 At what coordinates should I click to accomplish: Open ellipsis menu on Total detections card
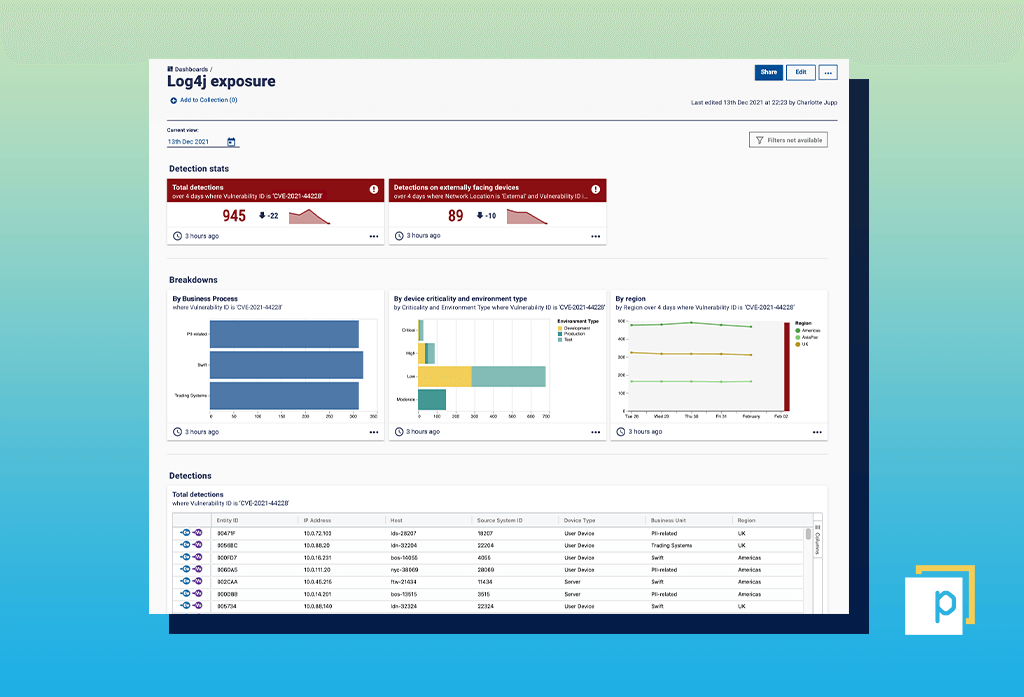tap(374, 236)
